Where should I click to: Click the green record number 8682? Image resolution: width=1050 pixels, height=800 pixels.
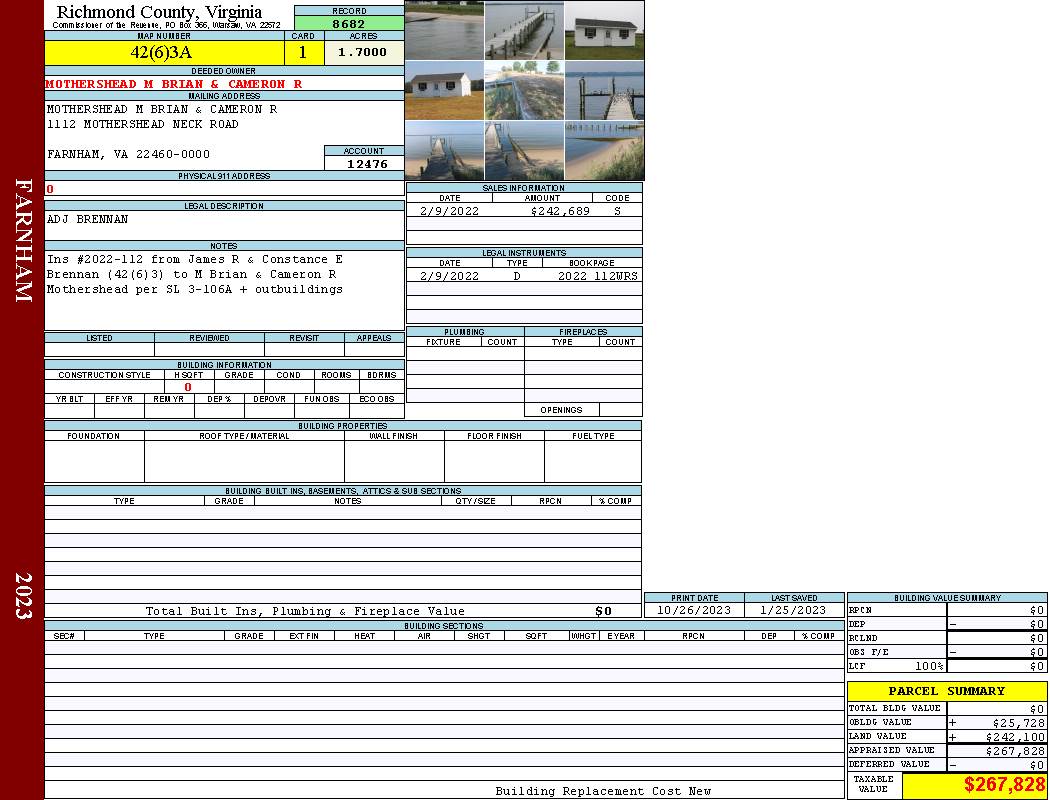(349, 24)
